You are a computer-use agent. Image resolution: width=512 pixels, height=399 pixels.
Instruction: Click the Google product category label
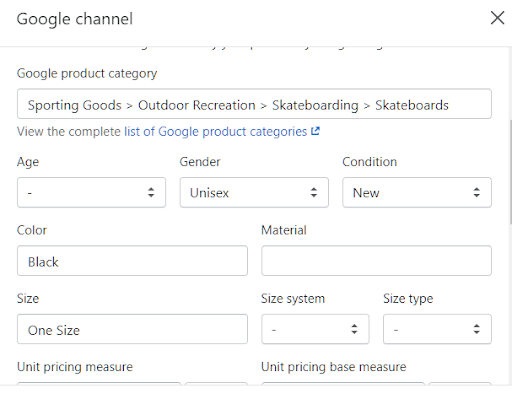pos(87,73)
